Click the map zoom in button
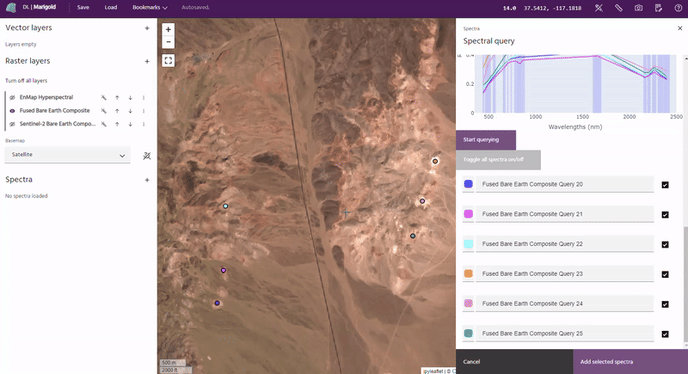 click(x=168, y=29)
